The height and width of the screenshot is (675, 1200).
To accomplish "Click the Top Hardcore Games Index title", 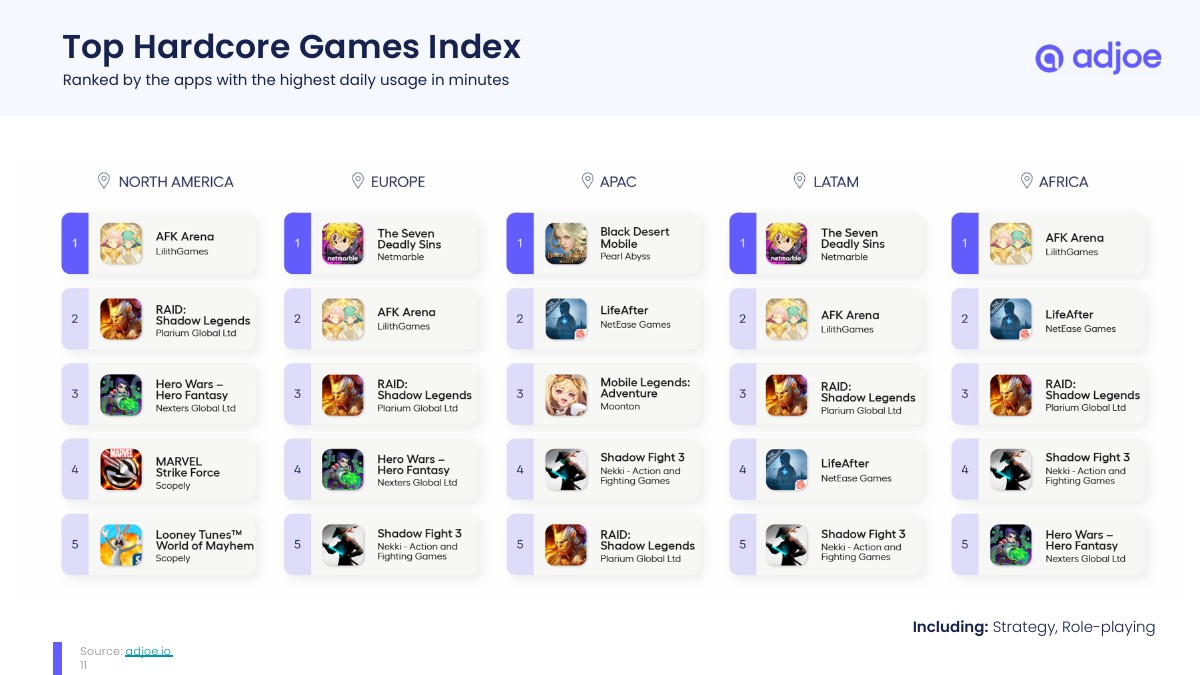I will (292, 47).
